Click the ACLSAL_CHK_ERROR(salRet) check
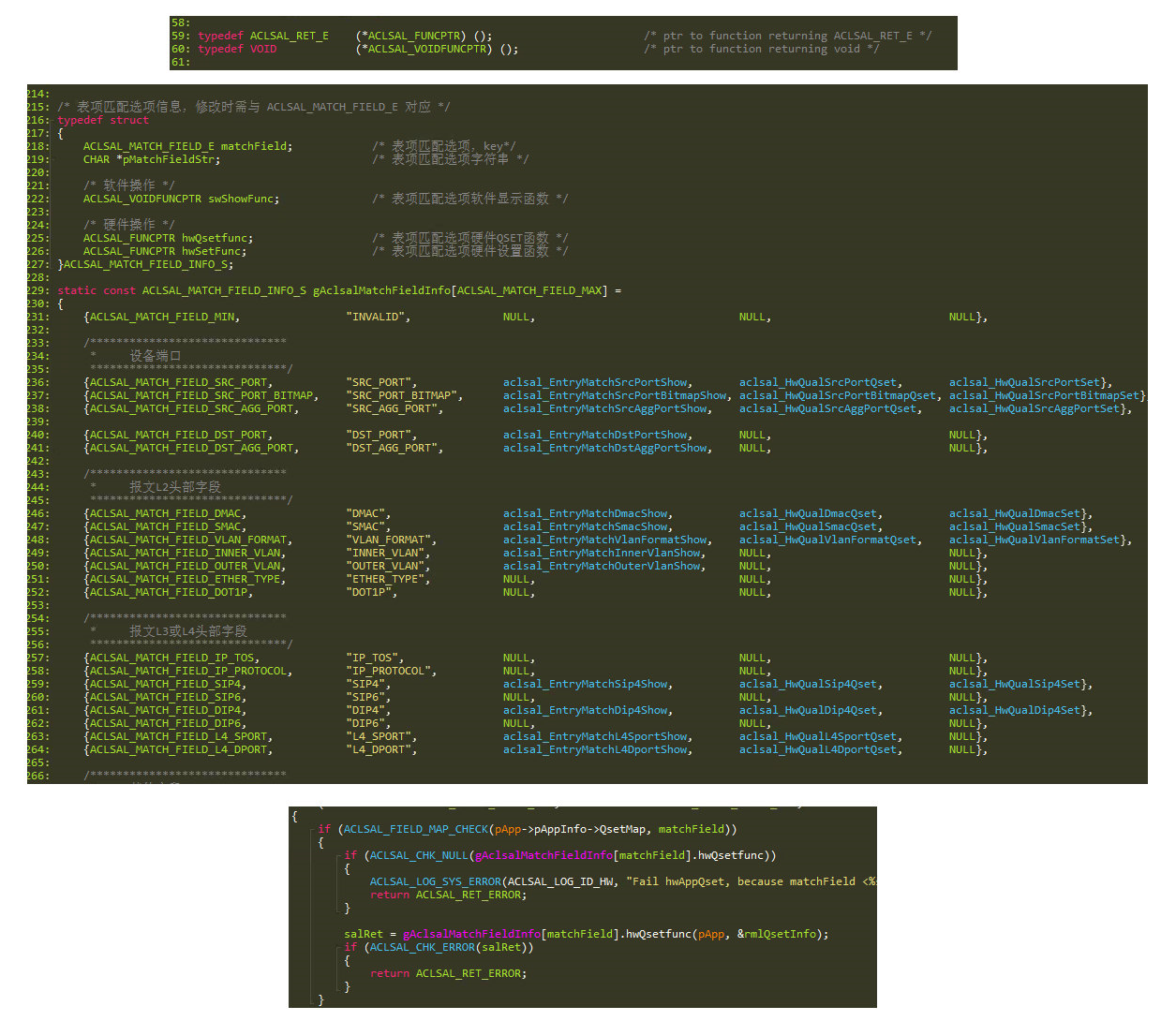This screenshot has height=1021, width=1176. click(x=451, y=947)
